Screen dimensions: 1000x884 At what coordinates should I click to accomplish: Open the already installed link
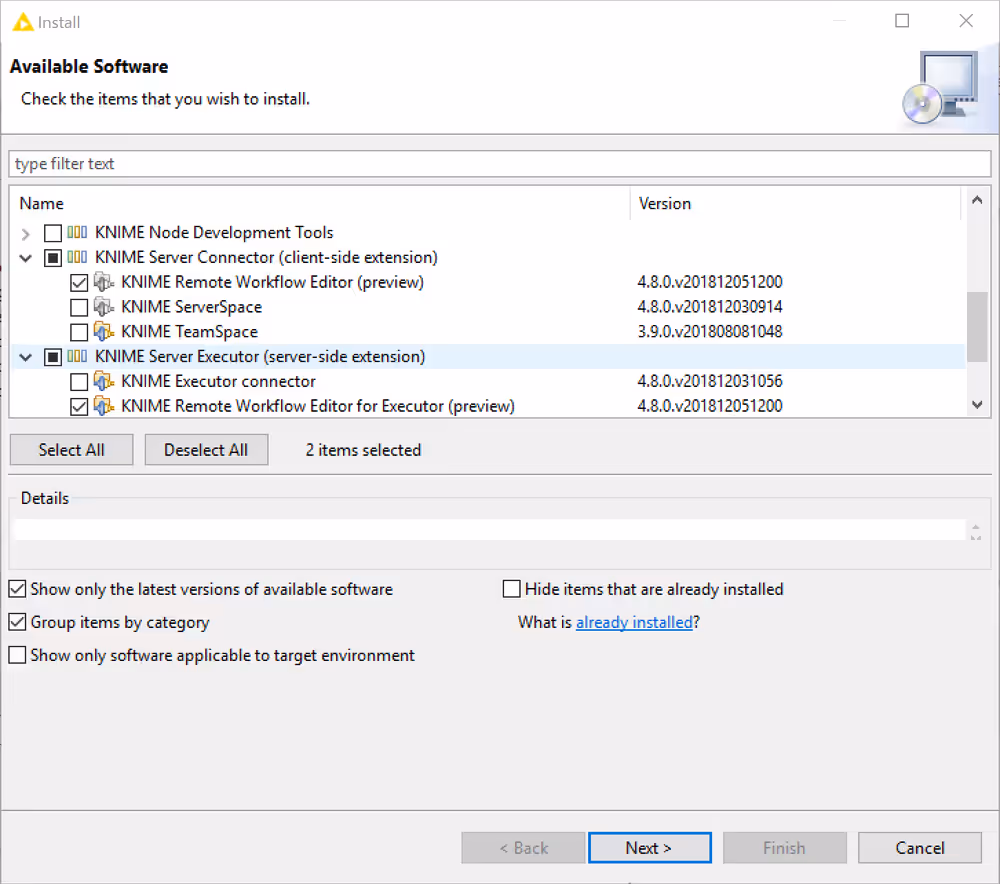pos(634,622)
